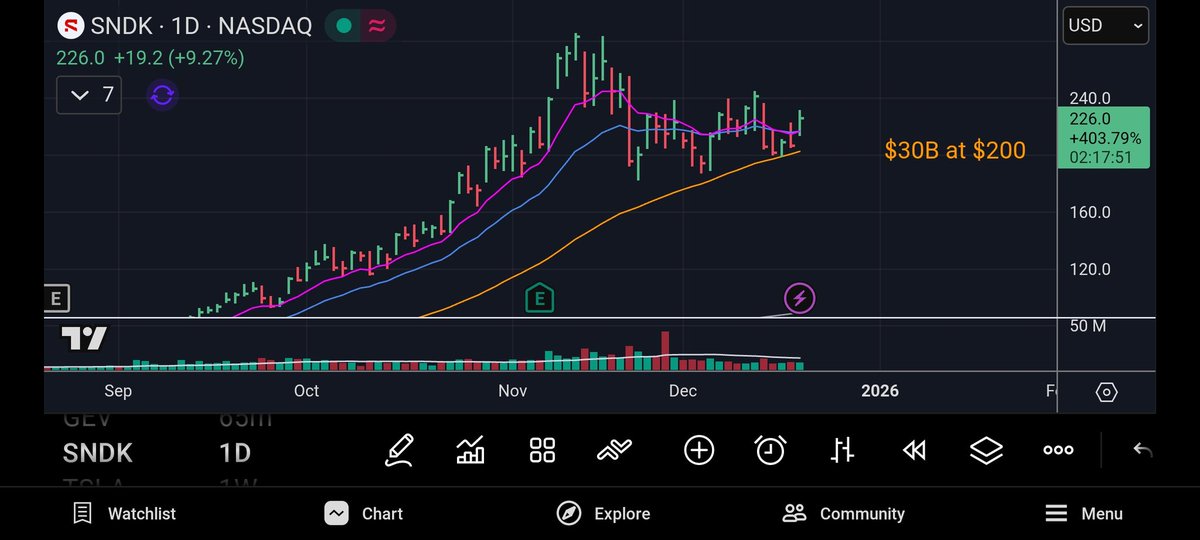The height and width of the screenshot is (540, 1200).
Task: Open the object tree layers icon
Action: click(986, 451)
